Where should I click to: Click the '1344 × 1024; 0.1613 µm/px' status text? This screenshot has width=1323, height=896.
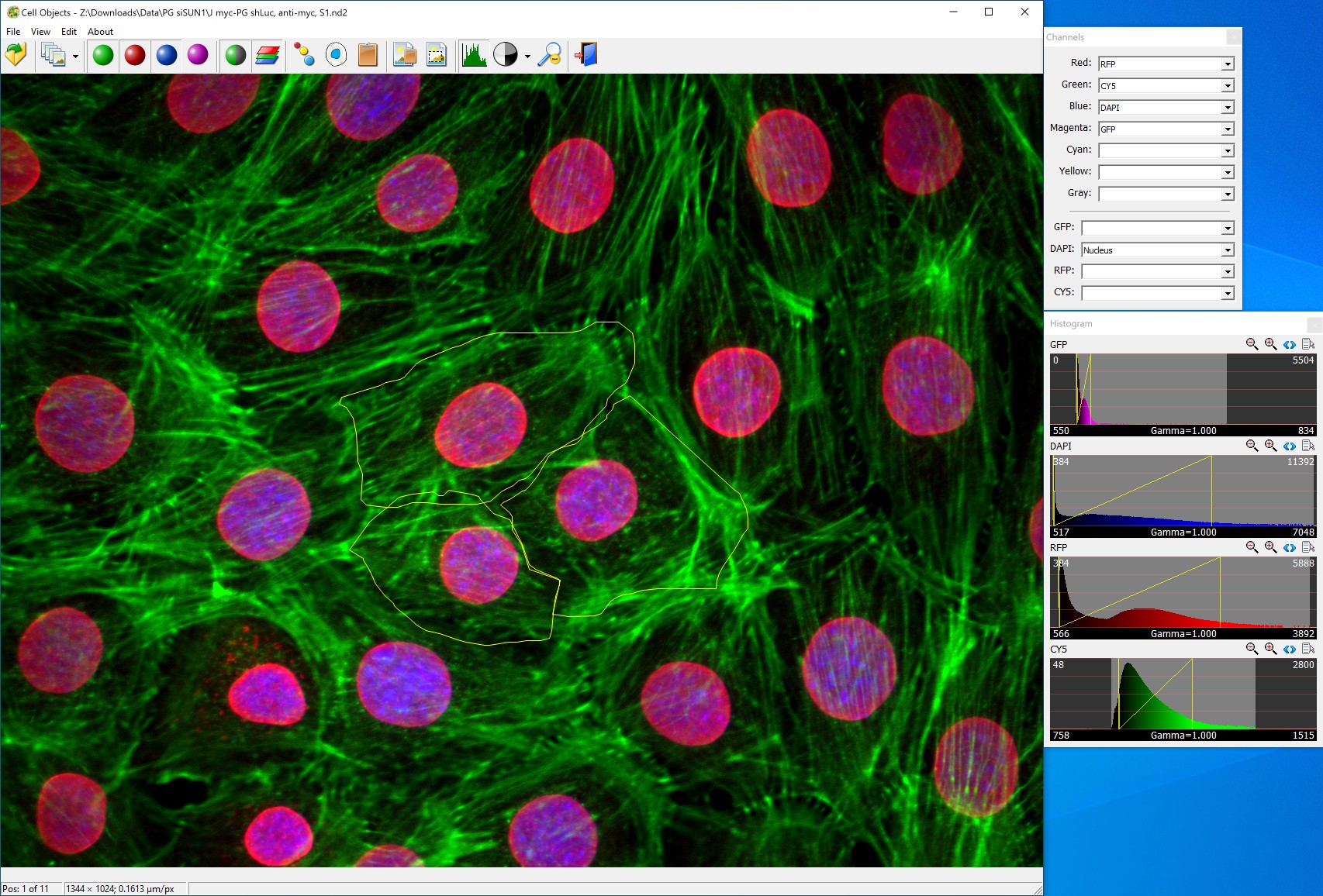coord(120,889)
